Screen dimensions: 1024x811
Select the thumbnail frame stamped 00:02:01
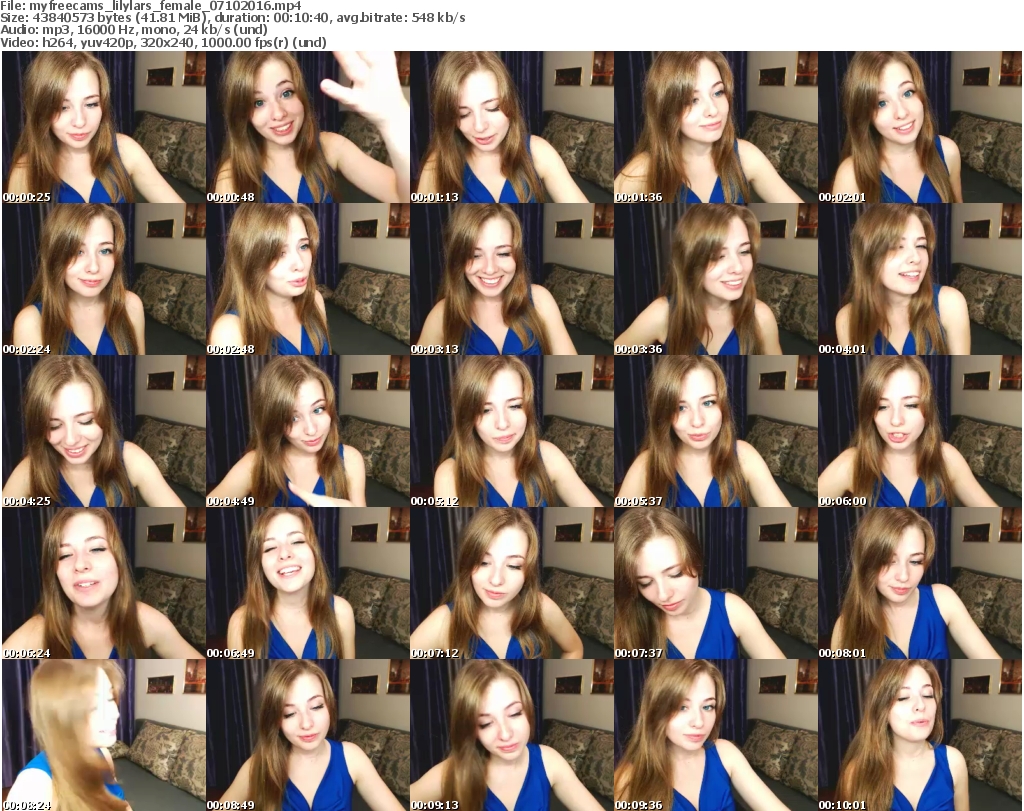920,127
